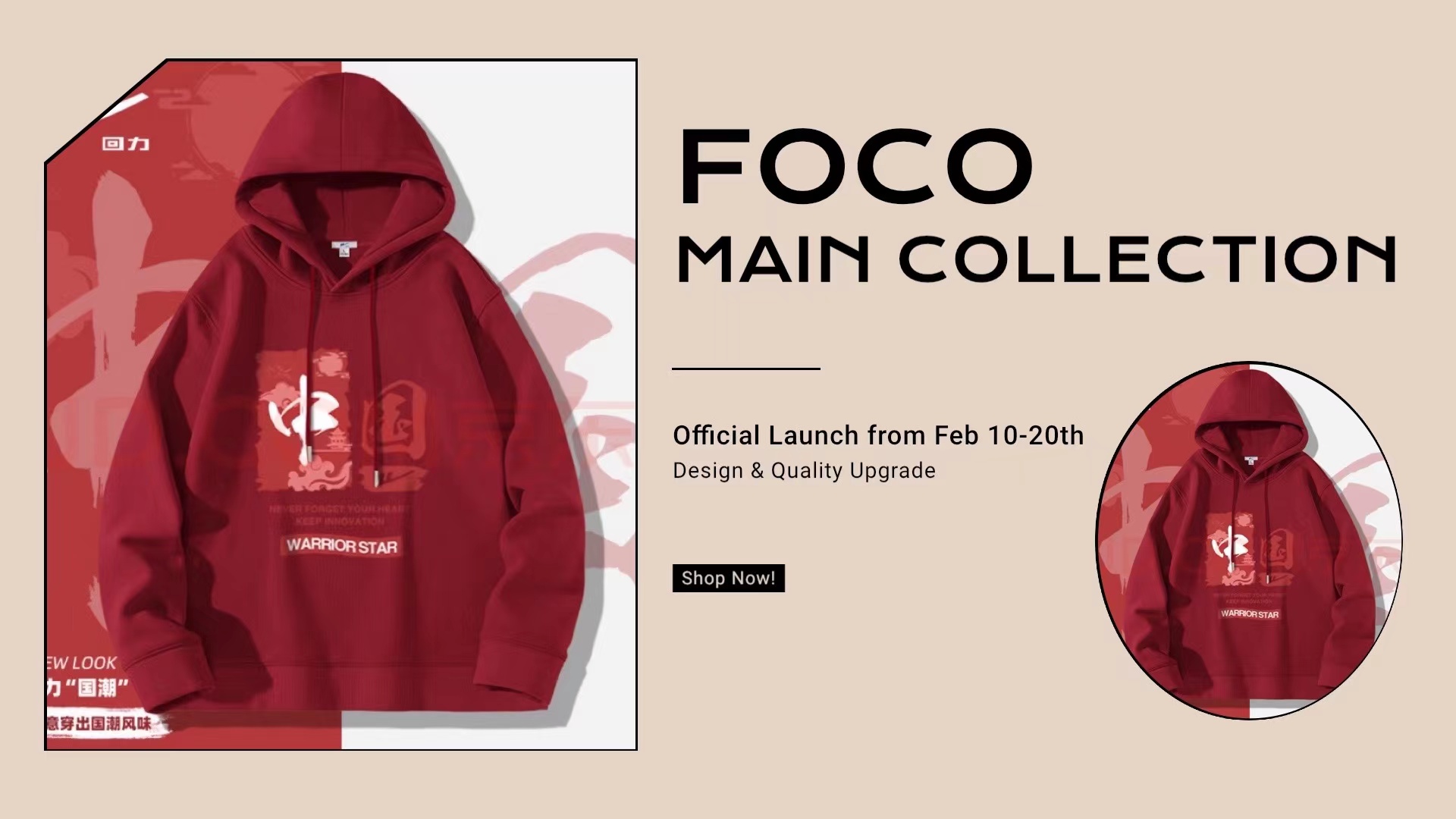Click the 回力 logo on the large photo
The height and width of the screenshot is (819, 1456).
126,143
